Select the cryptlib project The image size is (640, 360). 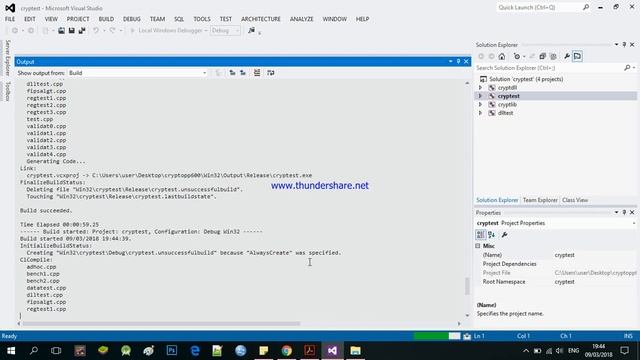coord(507,104)
